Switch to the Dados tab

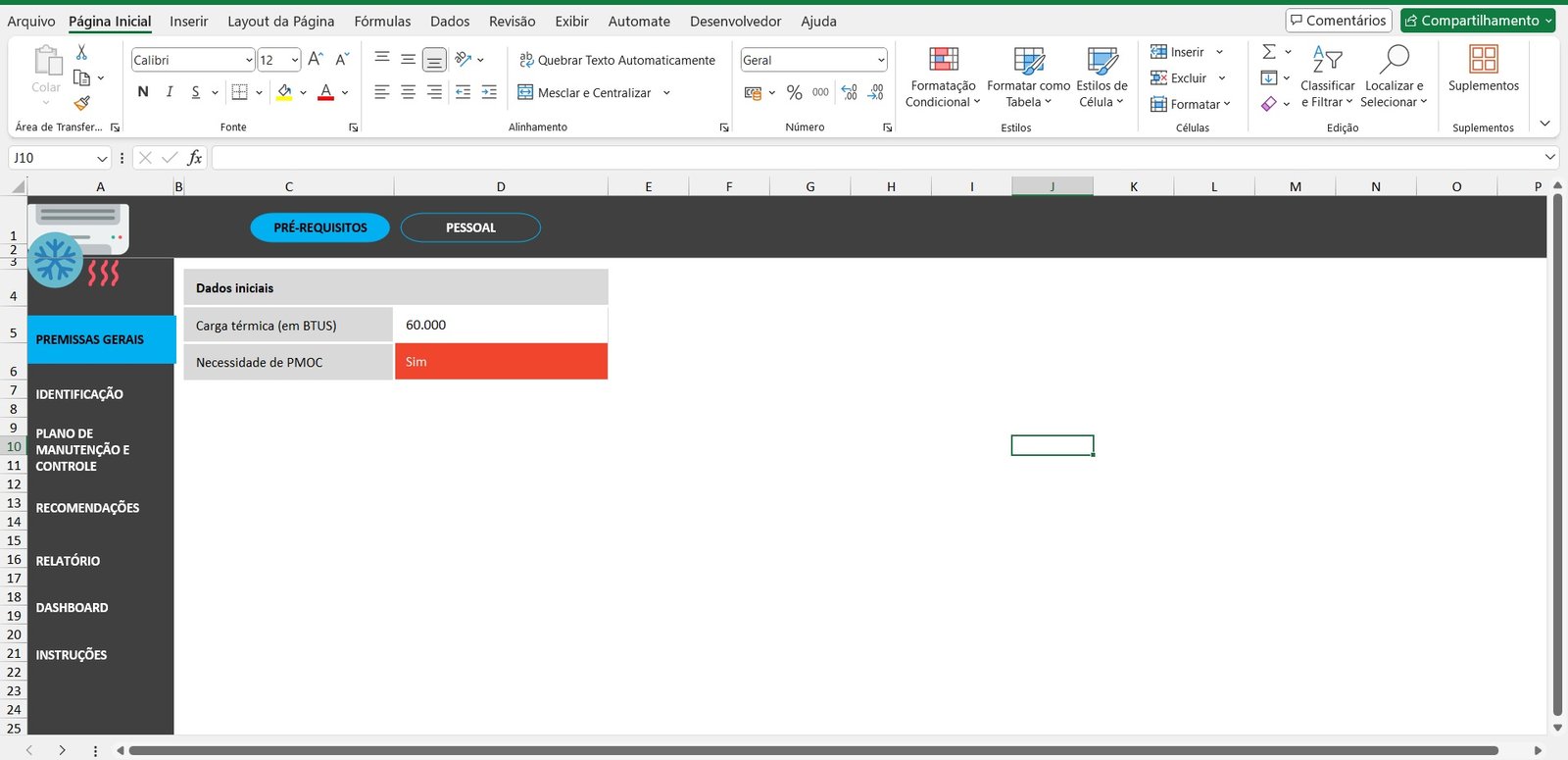(450, 21)
